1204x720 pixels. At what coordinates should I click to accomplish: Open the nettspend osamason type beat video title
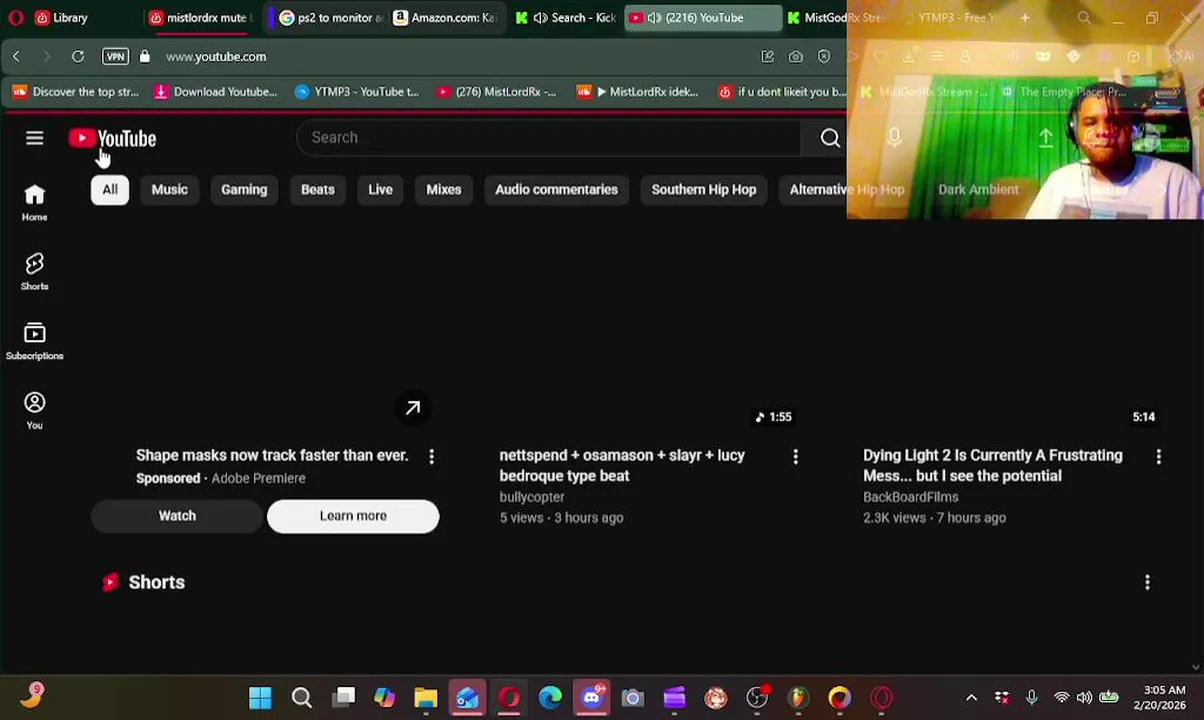(622, 466)
